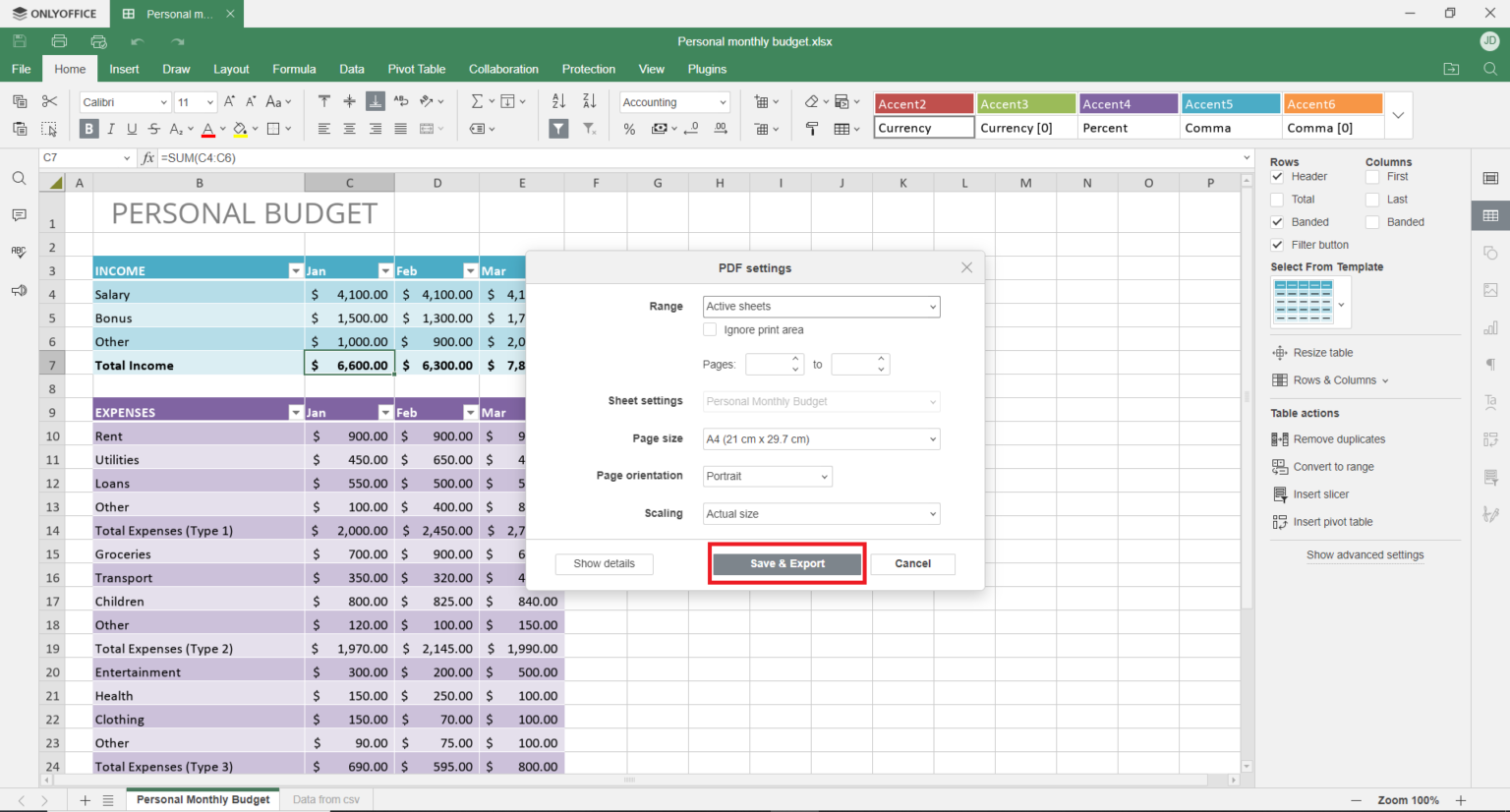
Task: Disable the Banded rows checkbox
Action: (1278, 221)
